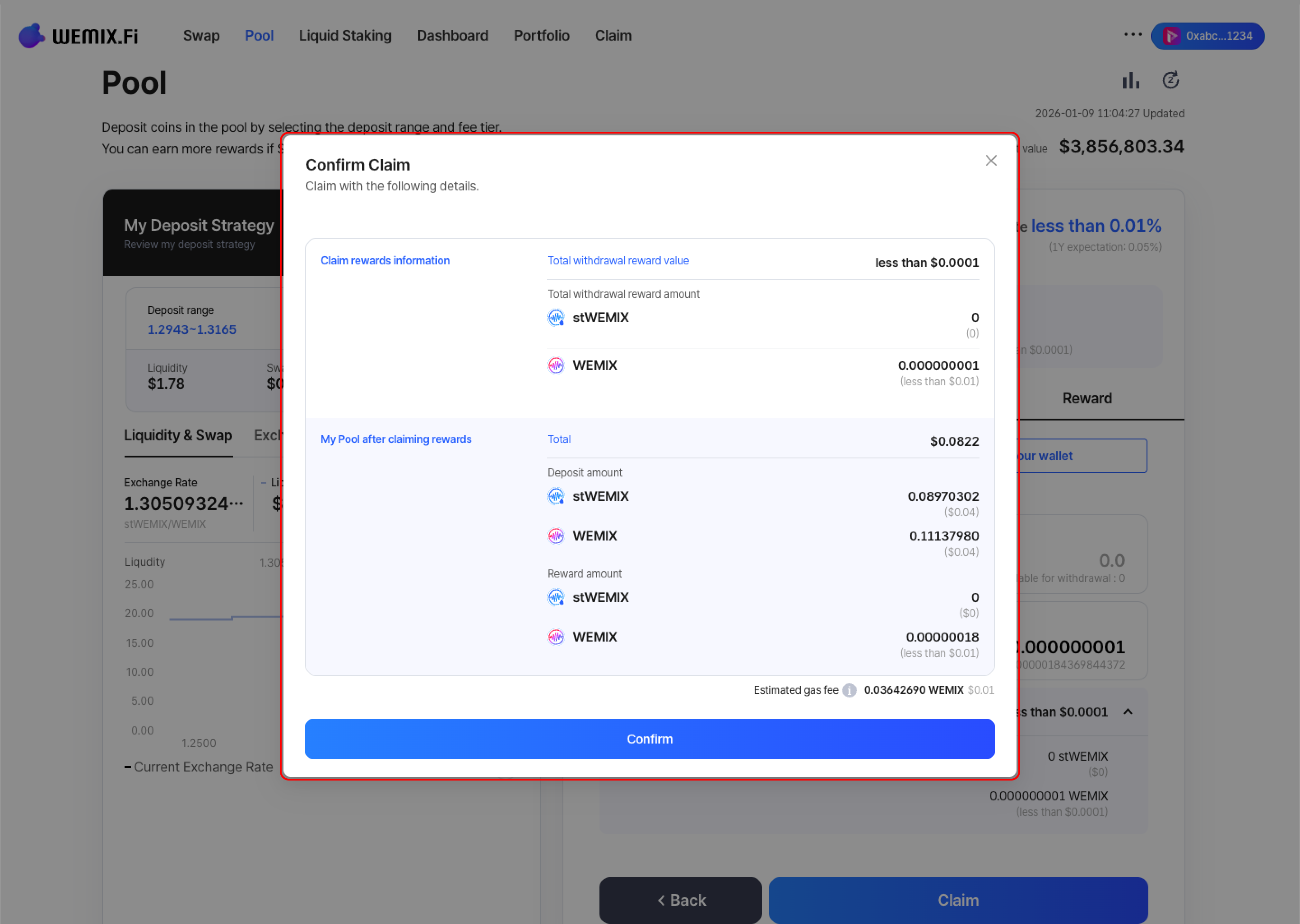Image resolution: width=1300 pixels, height=924 pixels.
Task: Click the estimated gas fee info icon
Action: pyautogui.click(x=849, y=690)
